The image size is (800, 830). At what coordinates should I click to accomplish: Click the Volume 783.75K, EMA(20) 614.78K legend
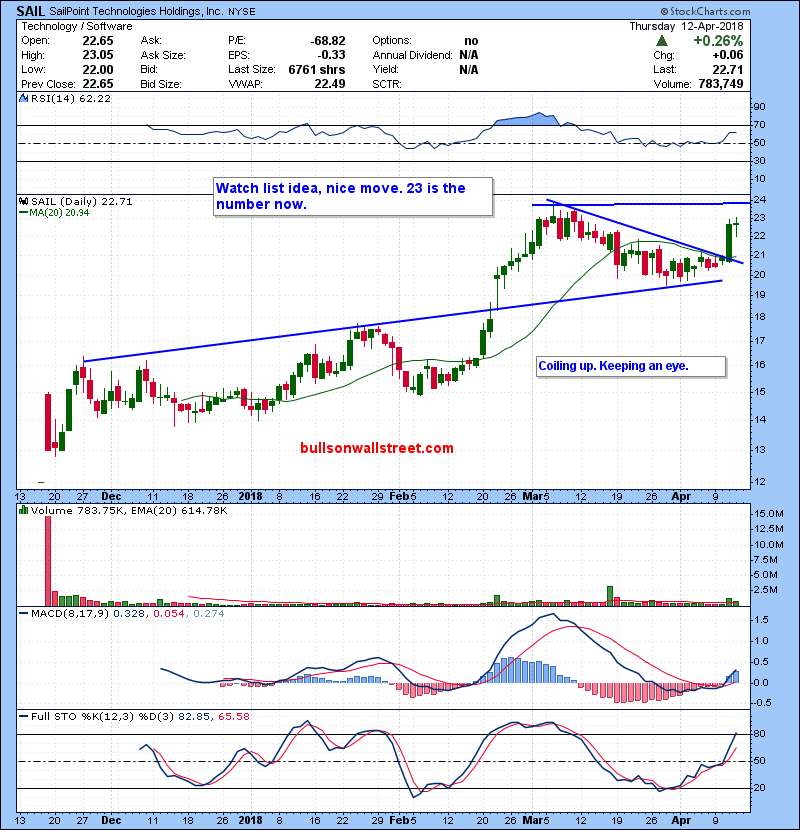coord(129,510)
